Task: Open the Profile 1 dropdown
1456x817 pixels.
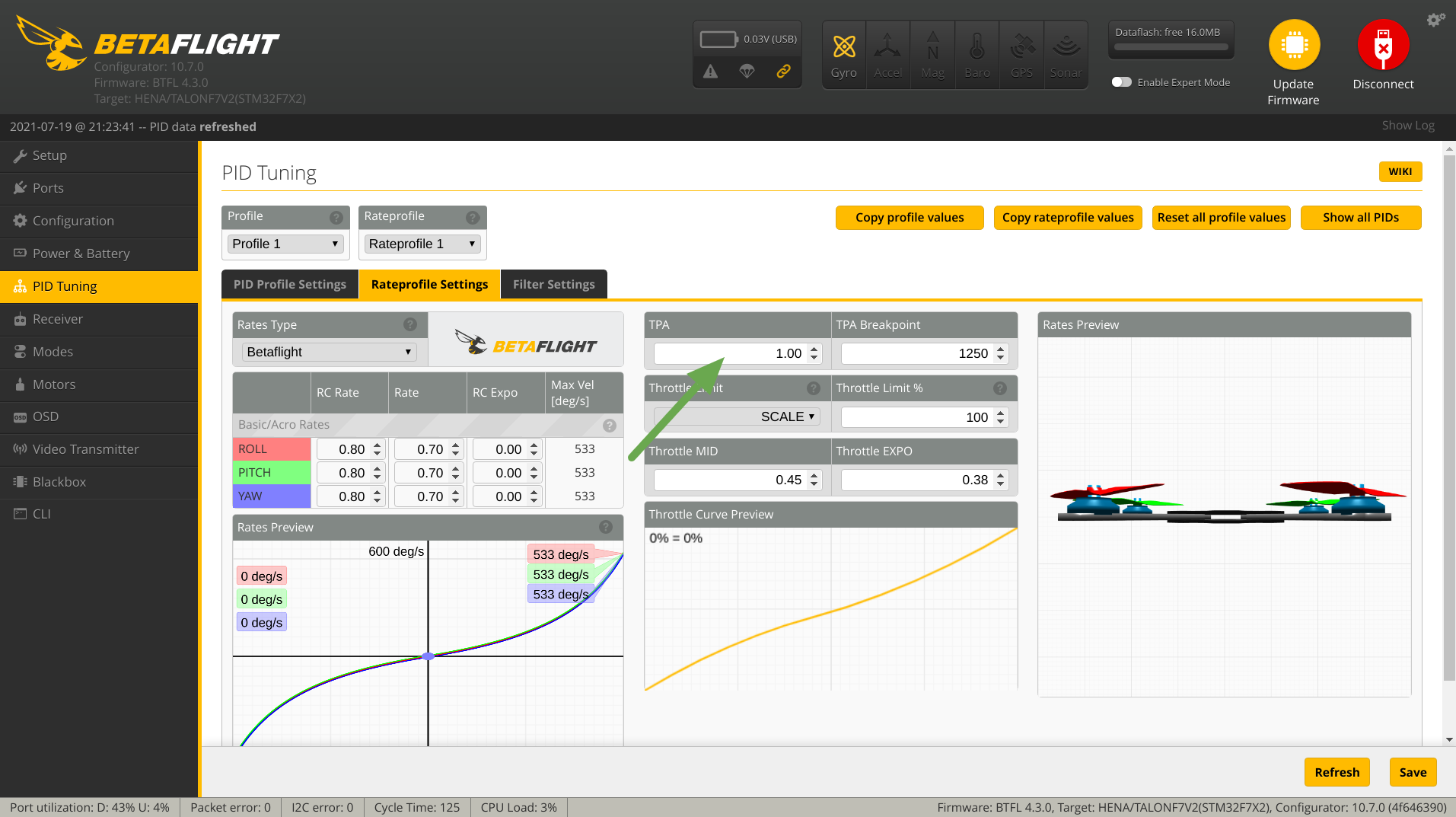Action: 285,244
